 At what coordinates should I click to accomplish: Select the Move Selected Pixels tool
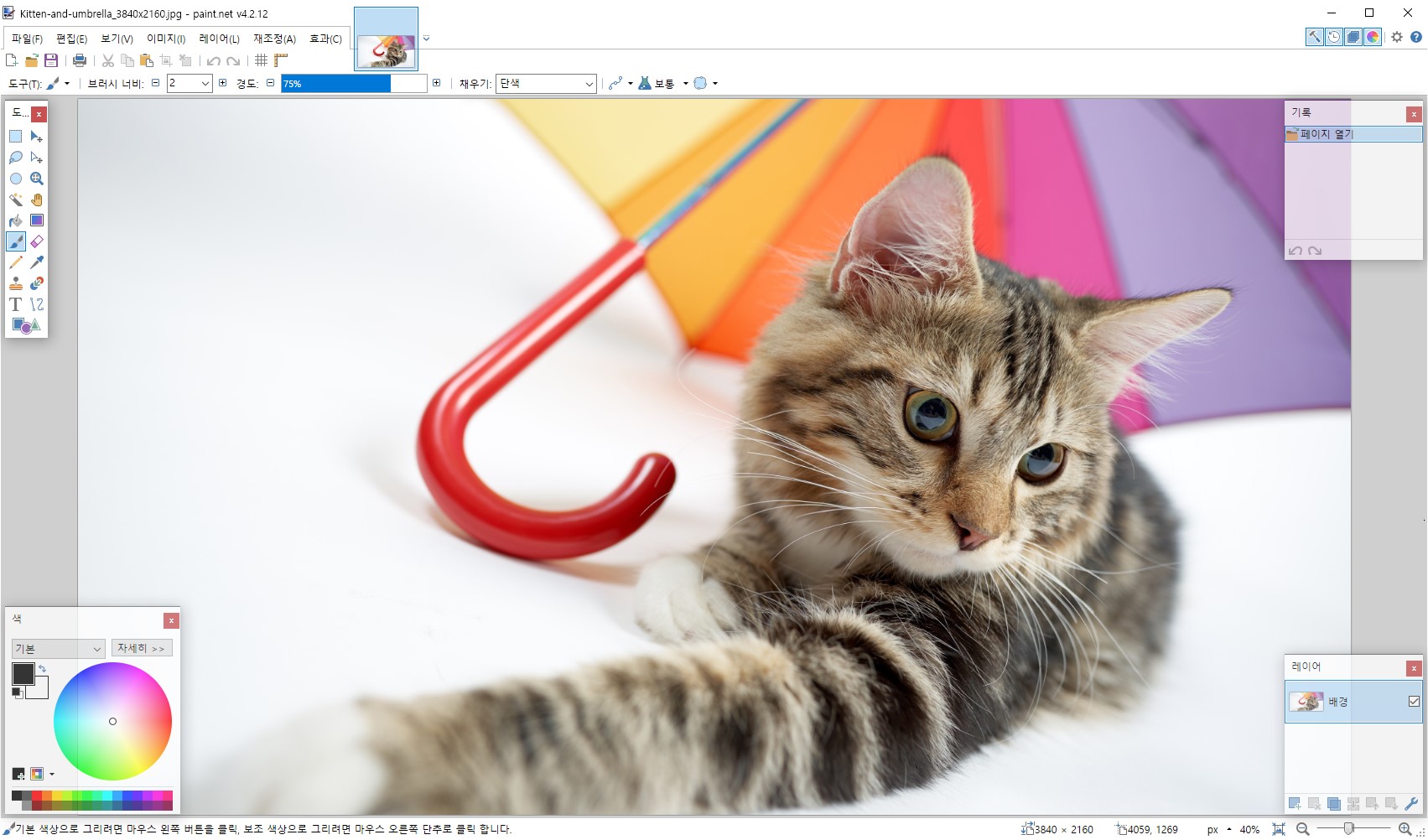point(37,137)
